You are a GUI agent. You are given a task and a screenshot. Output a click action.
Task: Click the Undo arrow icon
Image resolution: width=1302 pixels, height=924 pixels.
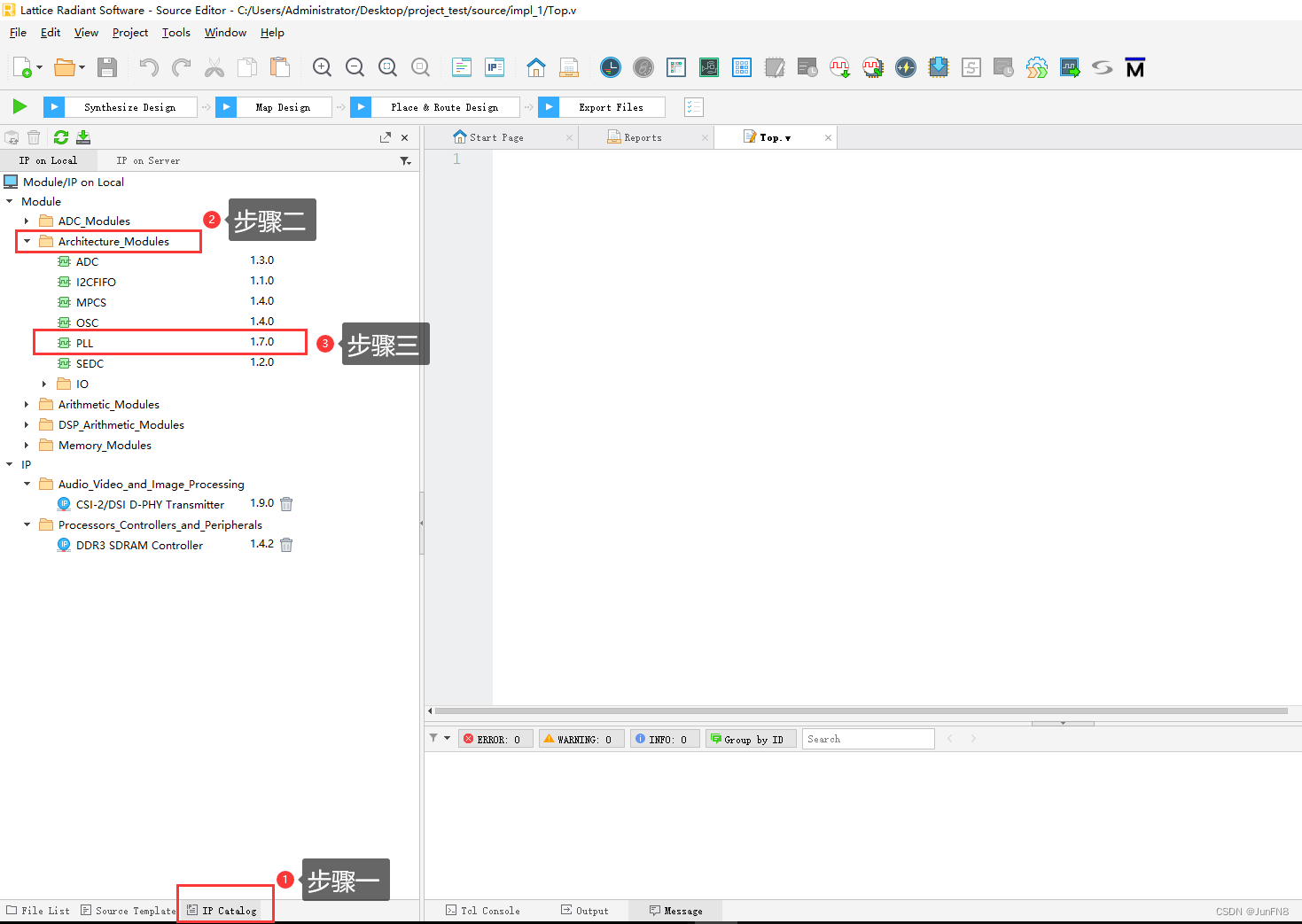(149, 67)
